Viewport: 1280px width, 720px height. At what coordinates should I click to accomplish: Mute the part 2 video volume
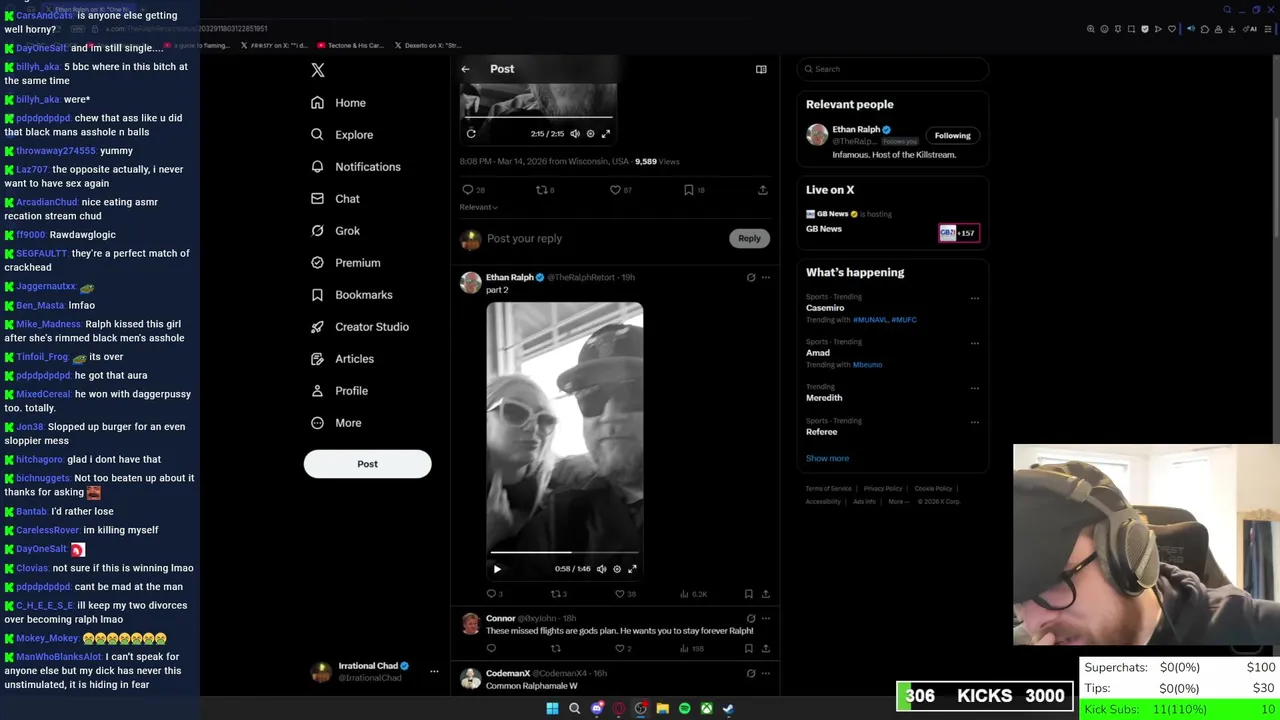[x=601, y=569]
